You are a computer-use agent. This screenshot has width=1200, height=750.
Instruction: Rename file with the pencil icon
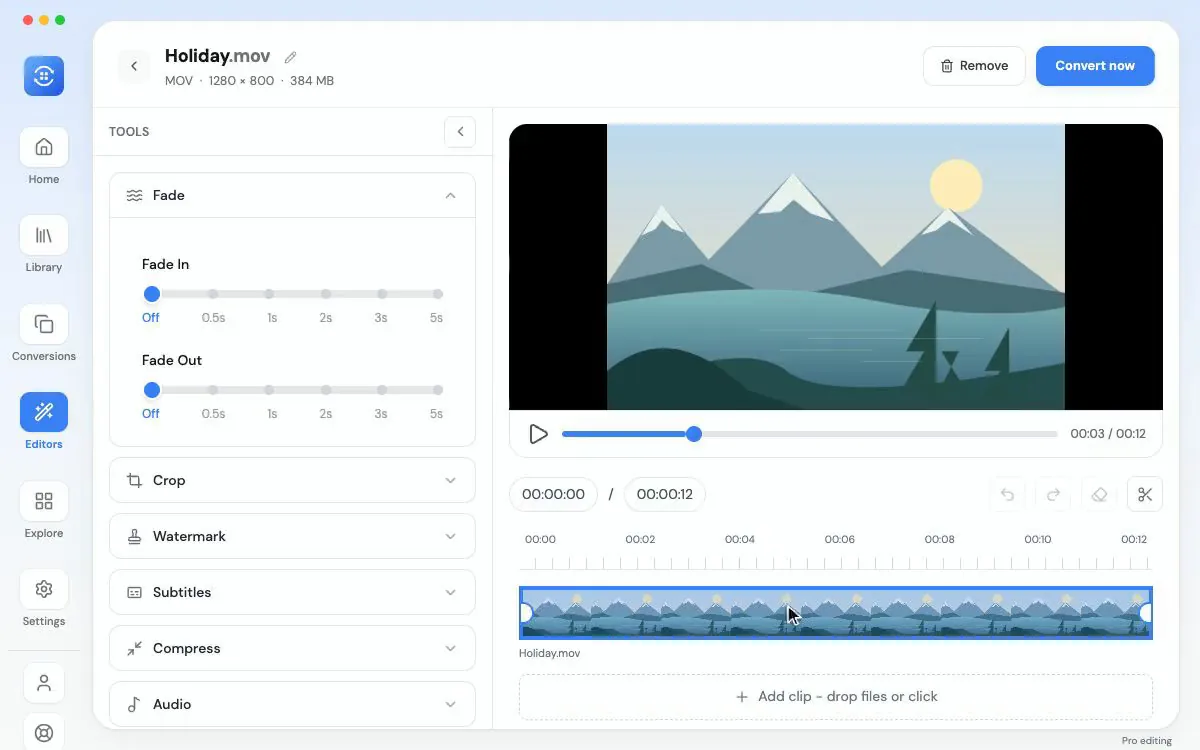(x=291, y=57)
